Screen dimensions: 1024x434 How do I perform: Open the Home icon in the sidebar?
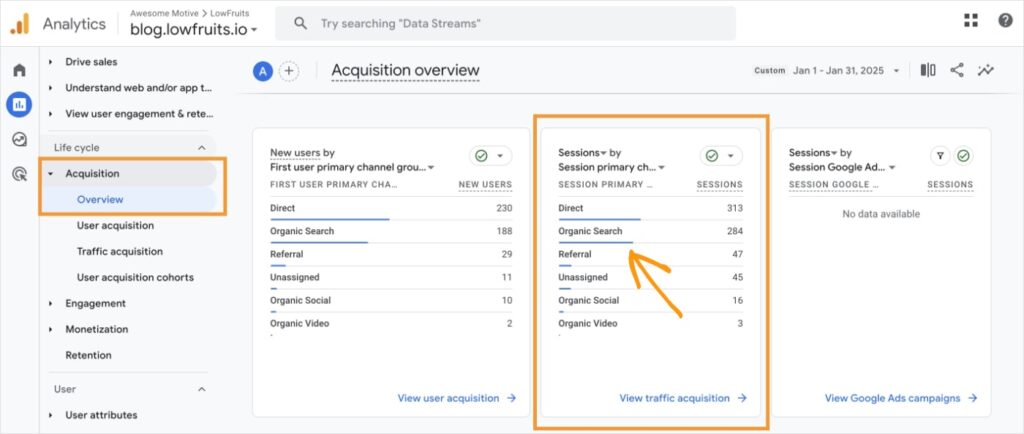(20, 70)
